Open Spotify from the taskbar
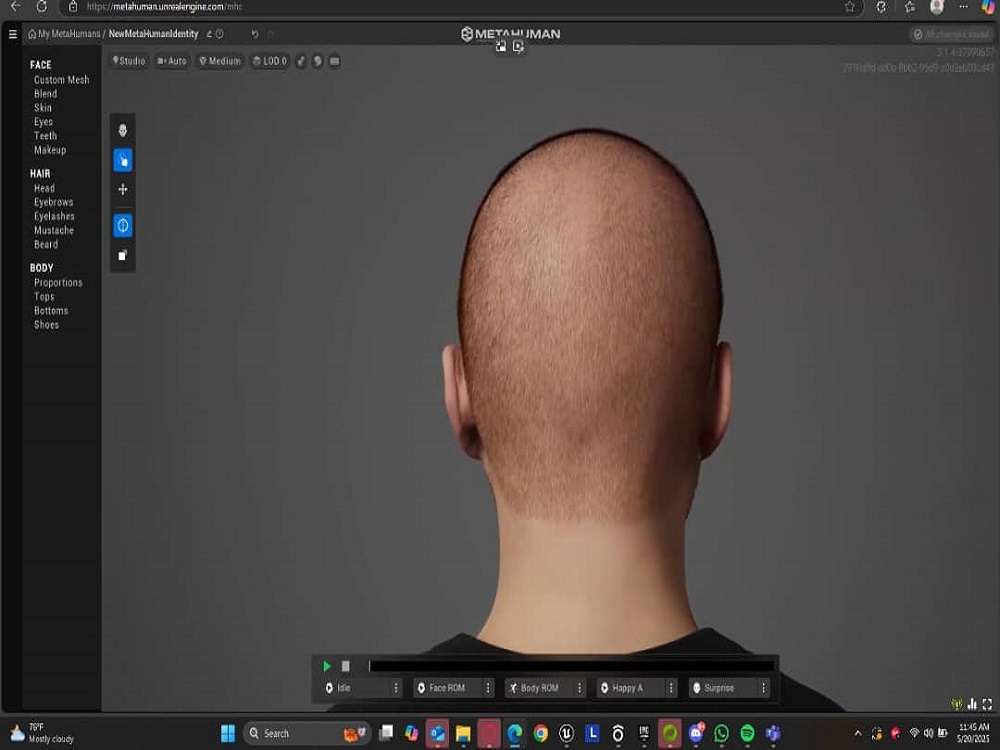Image resolution: width=1000 pixels, height=750 pixels. [747, 733]
